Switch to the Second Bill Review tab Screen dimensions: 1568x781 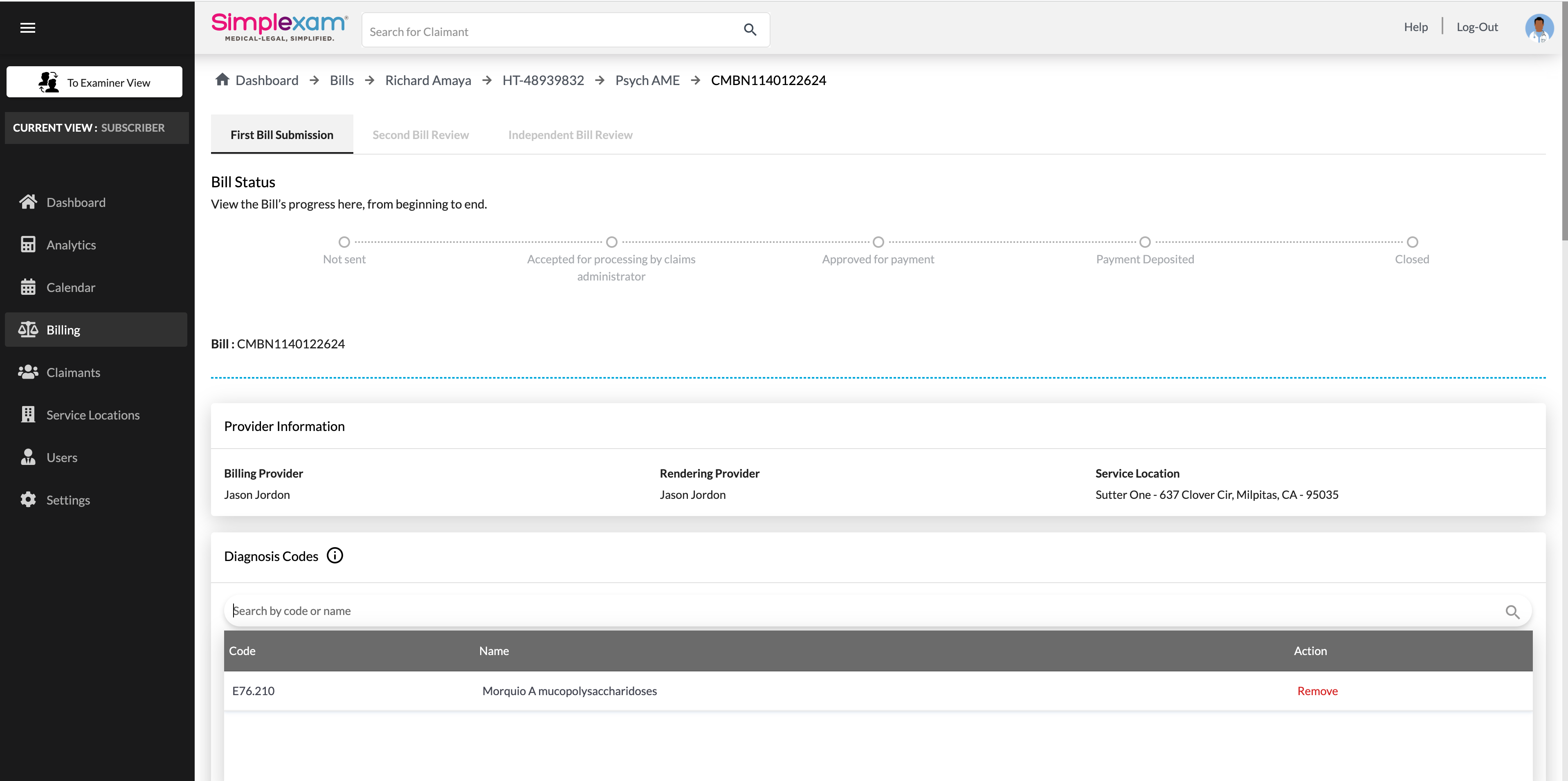pos(420,135)
